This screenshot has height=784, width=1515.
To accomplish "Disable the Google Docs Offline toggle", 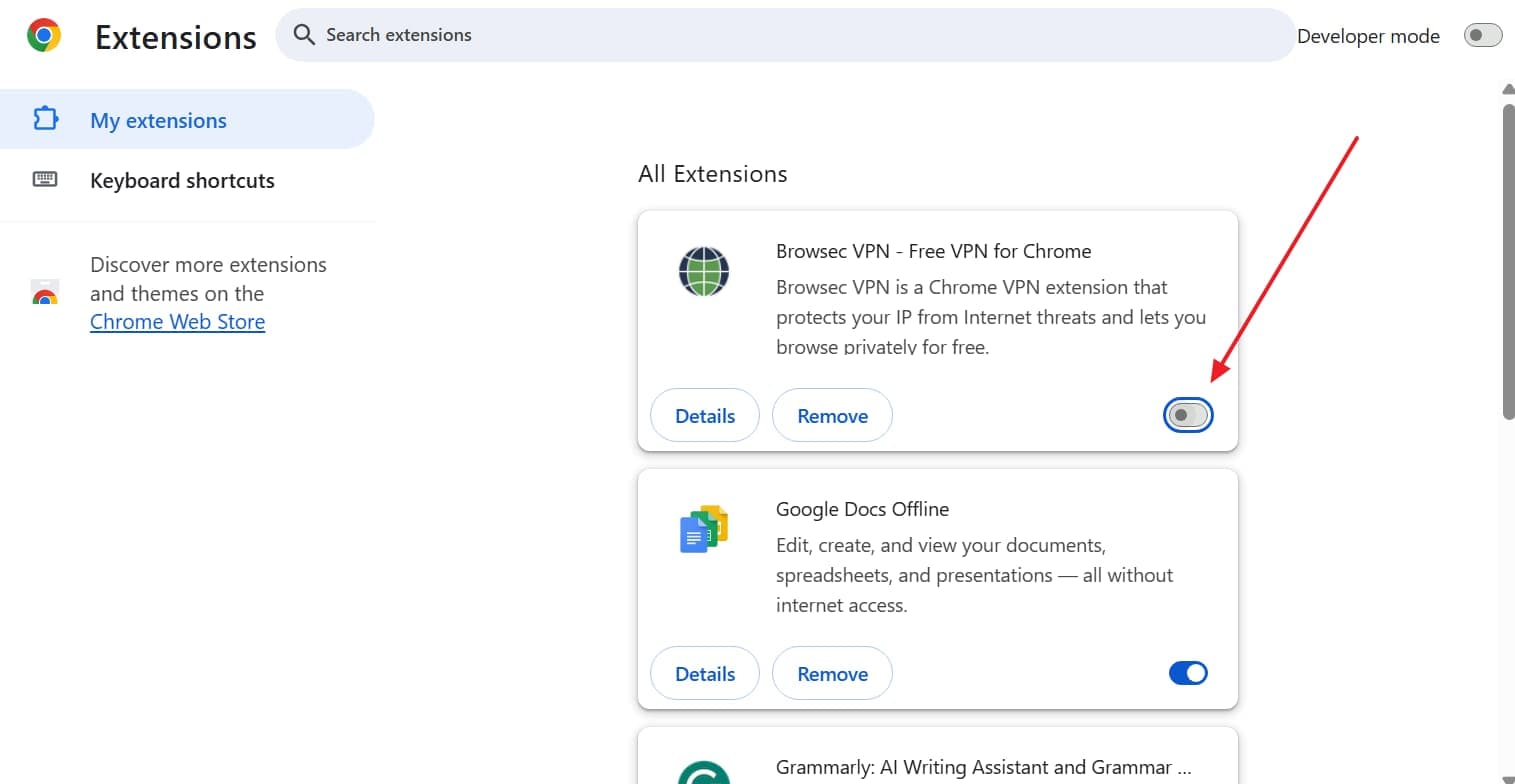I will coord(1188,673).
